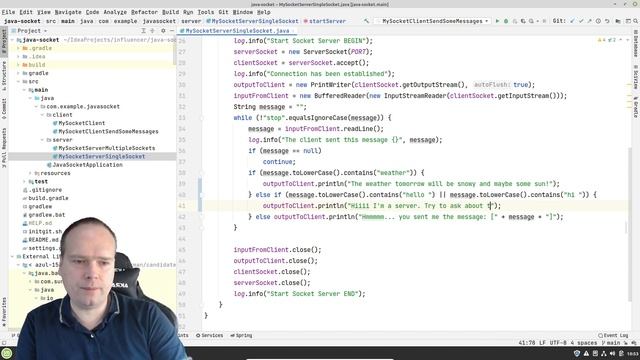
Task: Click cursor position 41:78 in status bar
Action: point(527,343)
